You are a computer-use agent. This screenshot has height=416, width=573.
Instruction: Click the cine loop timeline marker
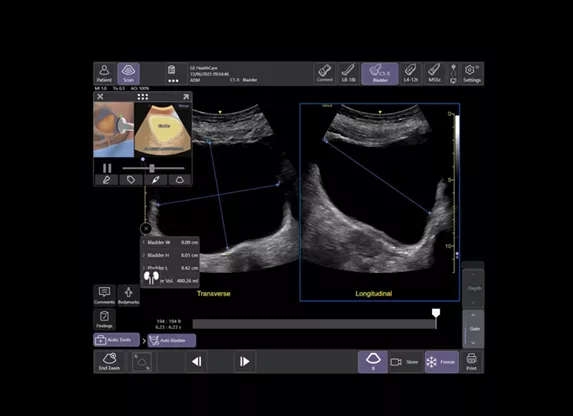[x=436, y=314]
